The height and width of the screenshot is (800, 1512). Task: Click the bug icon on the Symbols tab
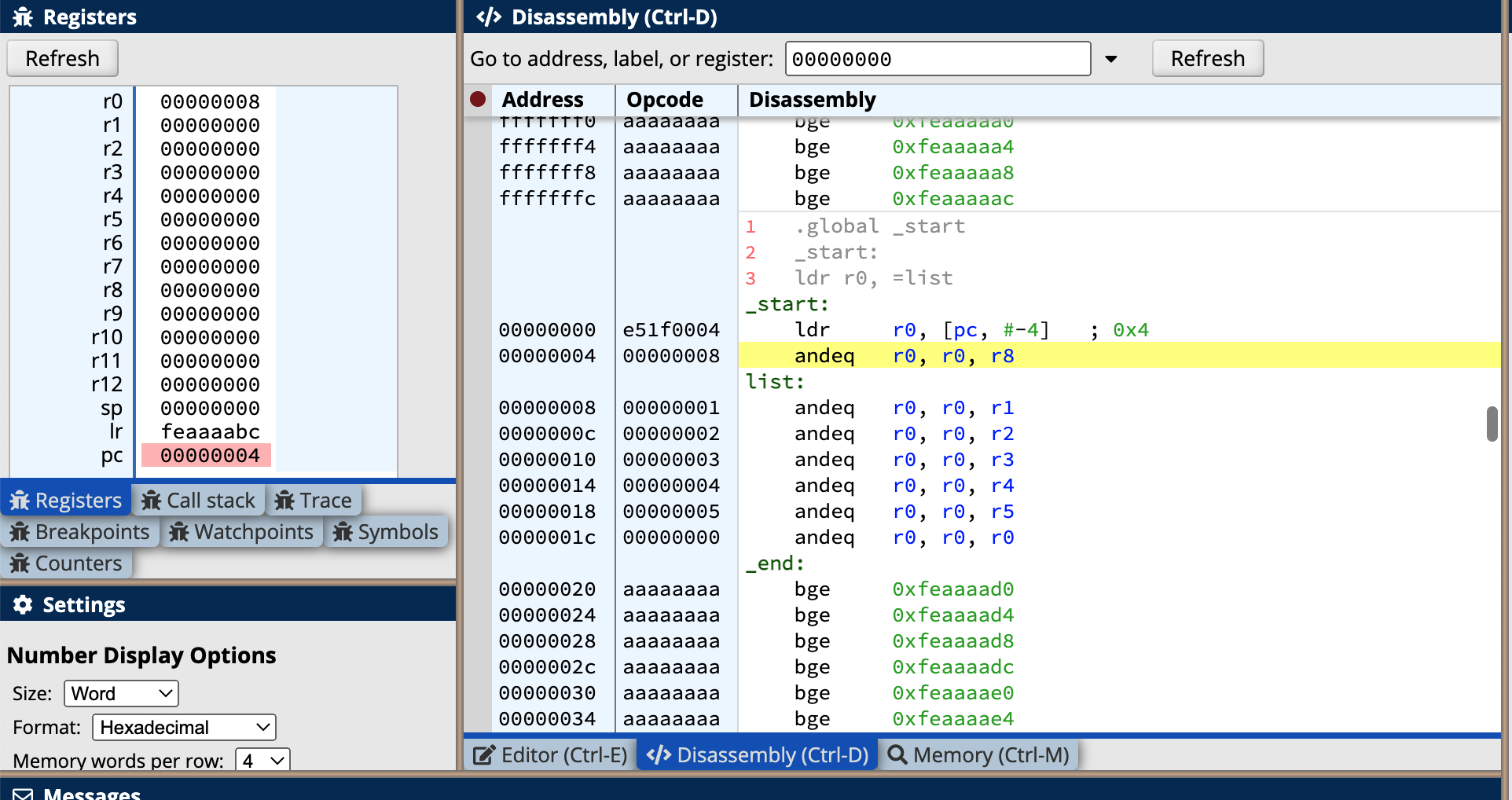pos(343,532)
